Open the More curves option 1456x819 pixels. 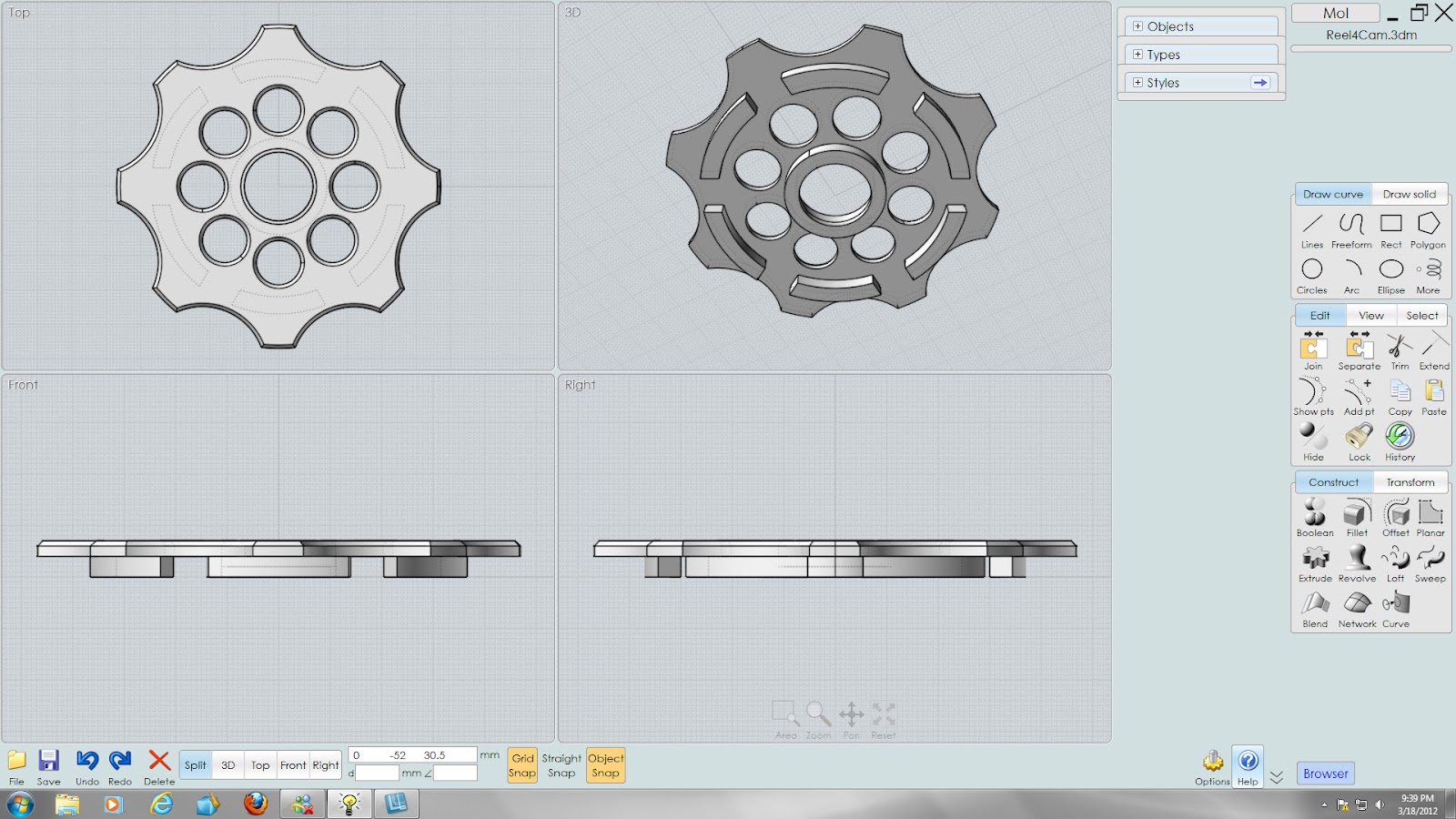(x=1429, y=276)
